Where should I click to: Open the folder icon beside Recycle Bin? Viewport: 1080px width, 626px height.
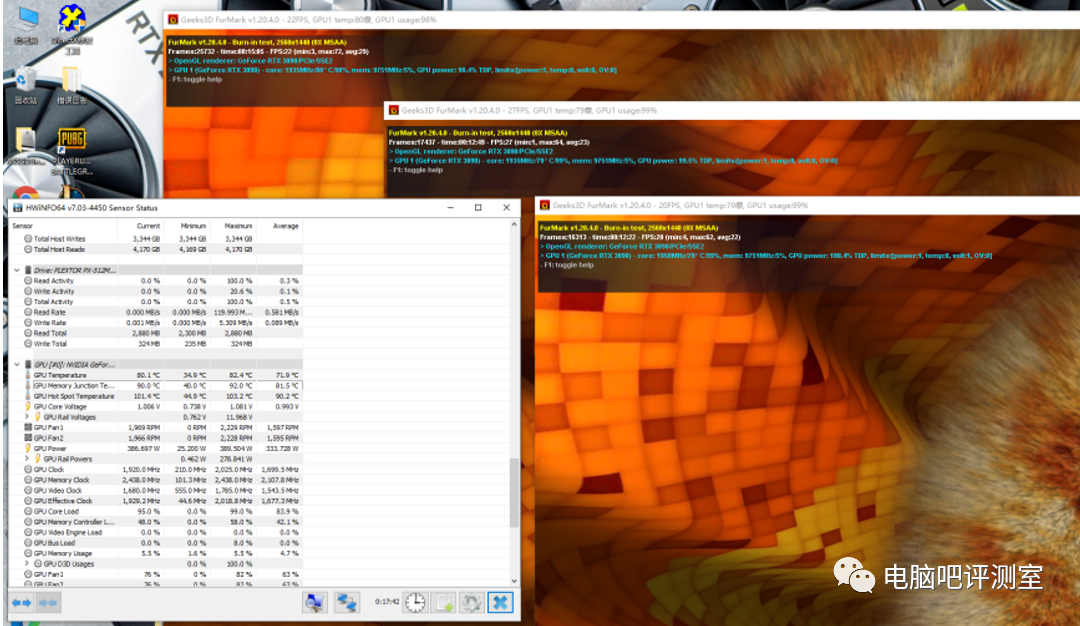tap(71, 81)
